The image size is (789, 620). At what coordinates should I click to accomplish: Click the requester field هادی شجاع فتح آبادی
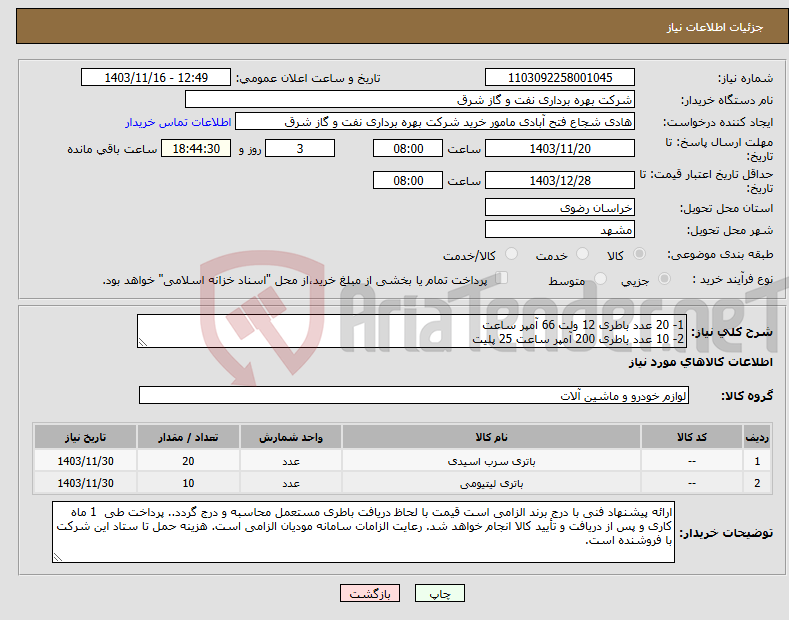435,121
